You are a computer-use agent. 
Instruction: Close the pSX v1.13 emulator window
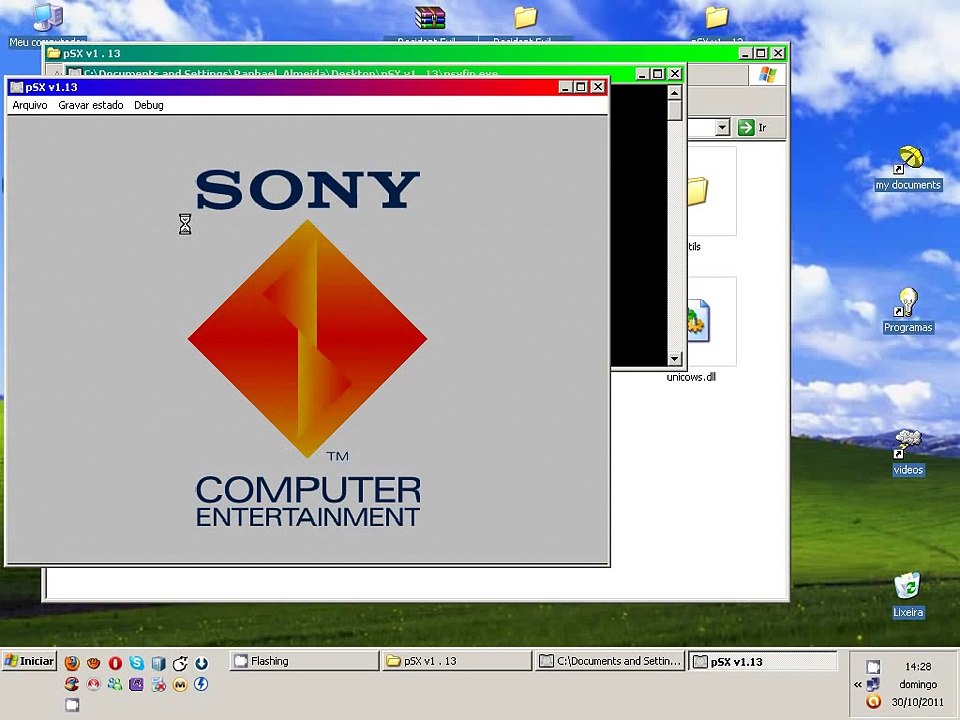point(598,87)
